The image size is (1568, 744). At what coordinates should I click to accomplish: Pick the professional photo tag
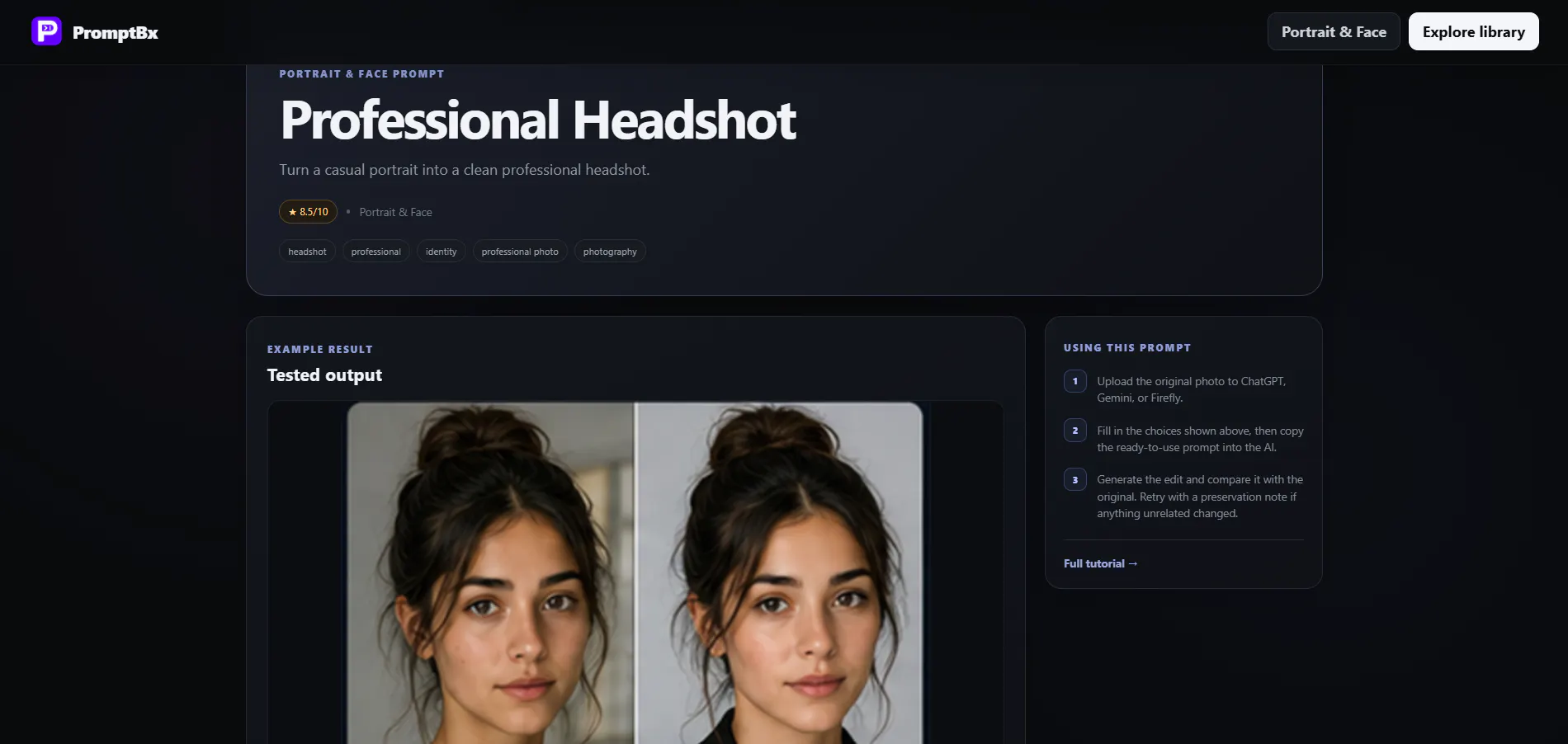520,252
